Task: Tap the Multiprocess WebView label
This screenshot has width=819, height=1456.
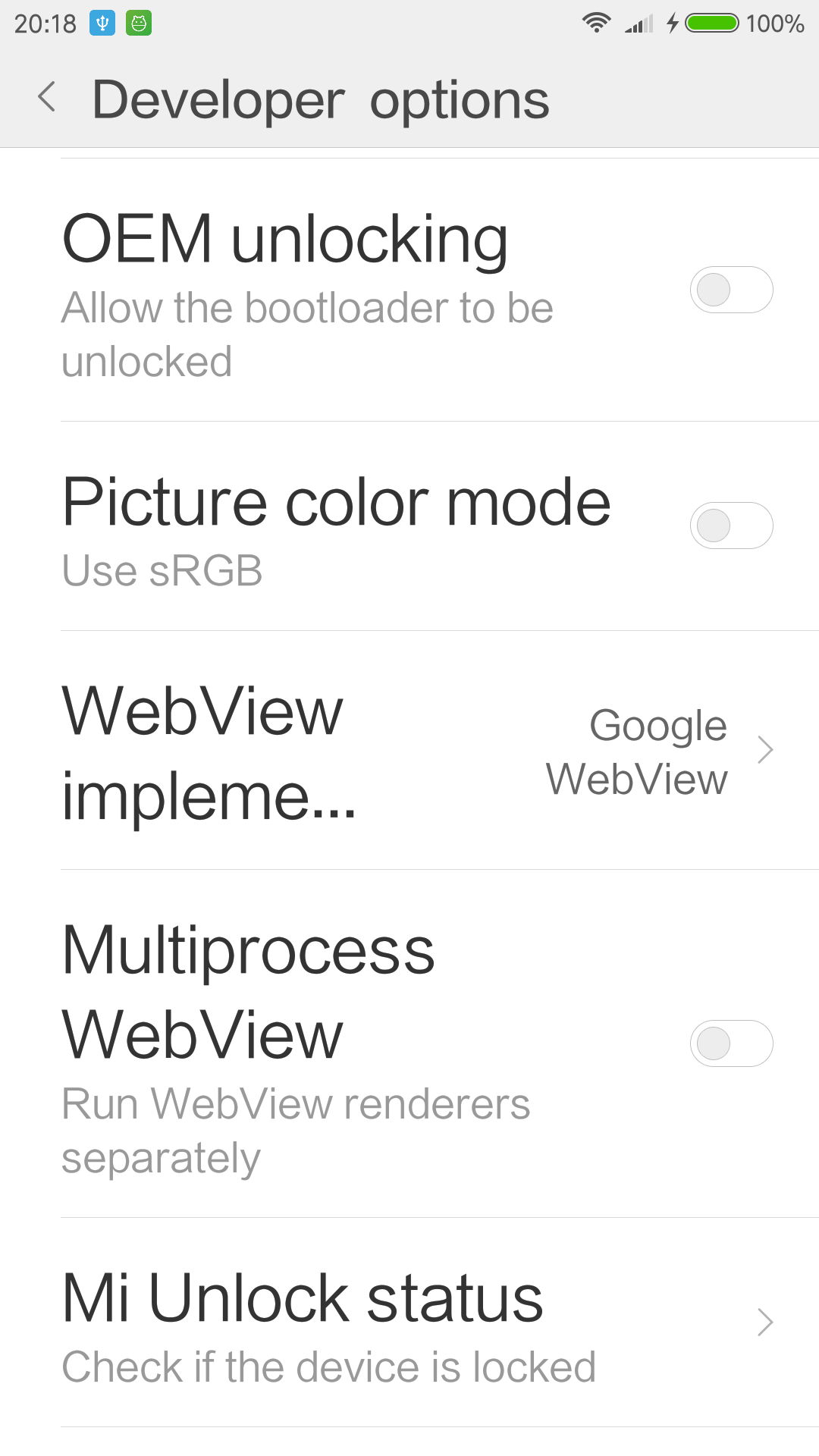Action: click(248, 992)
